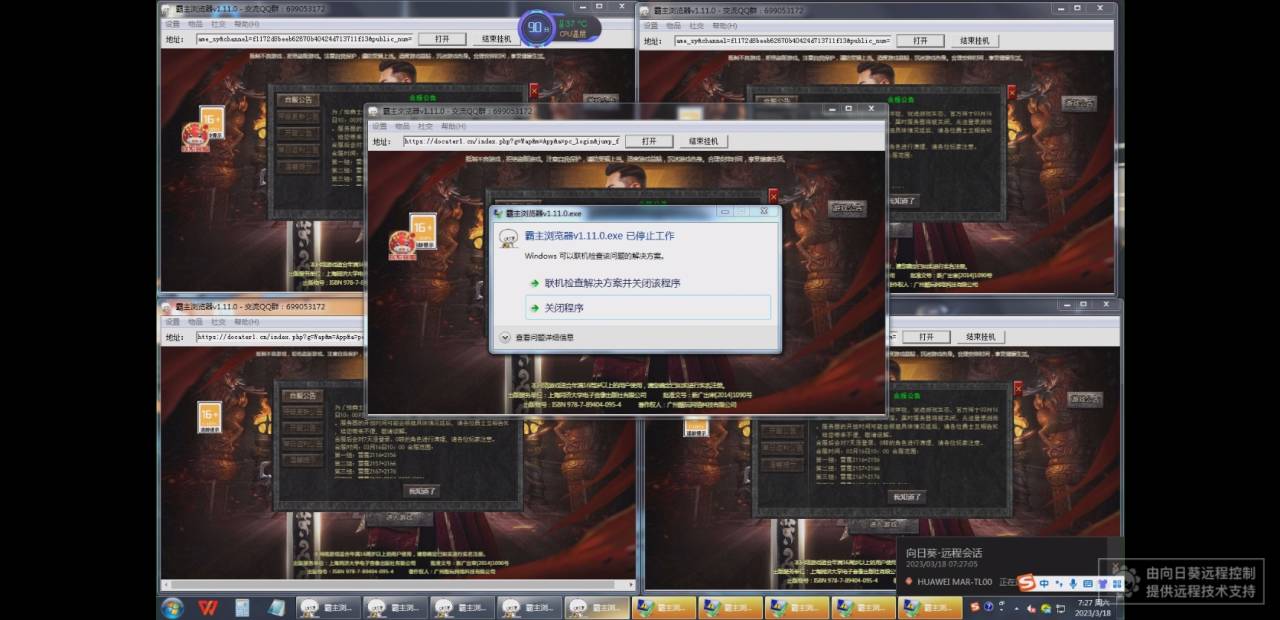Click 打开 button in top-left window
This screenshot has height=620, width=1280.
(x=441, y=39)
